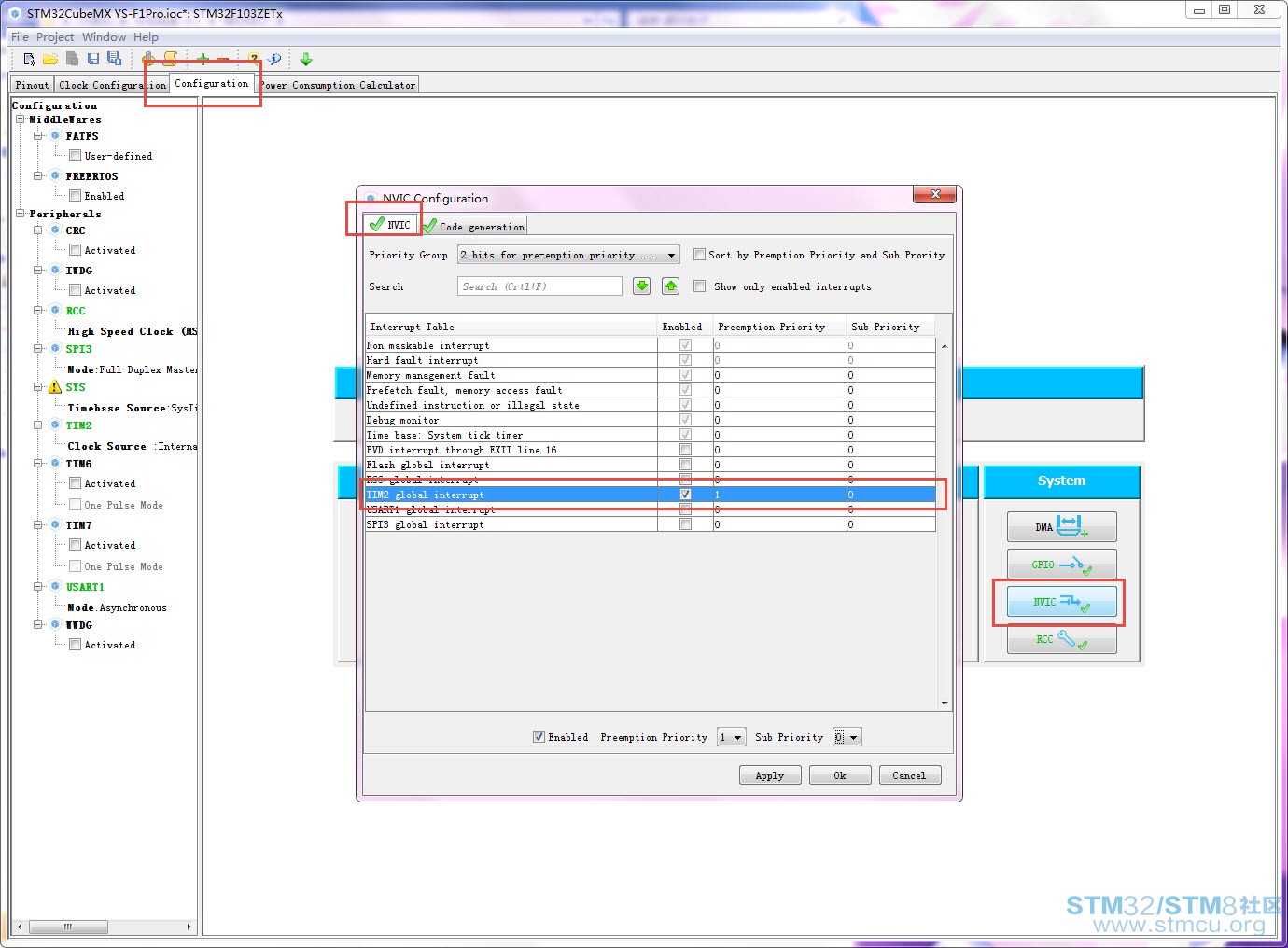Open the DMA system configuration button
The height and width of the screenshot is (948, 1288).
(1062, 527)
